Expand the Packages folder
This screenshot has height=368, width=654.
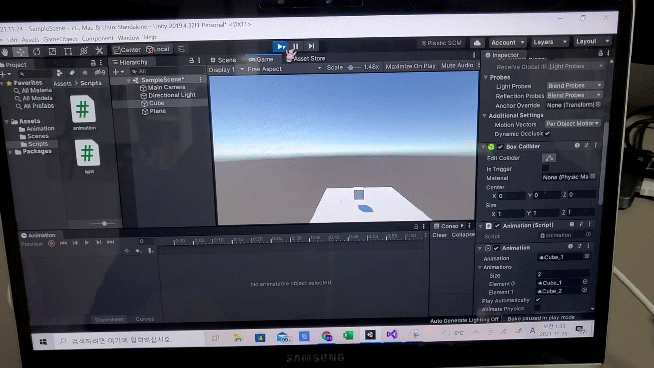pyautogui.click(x=10, y=152)
